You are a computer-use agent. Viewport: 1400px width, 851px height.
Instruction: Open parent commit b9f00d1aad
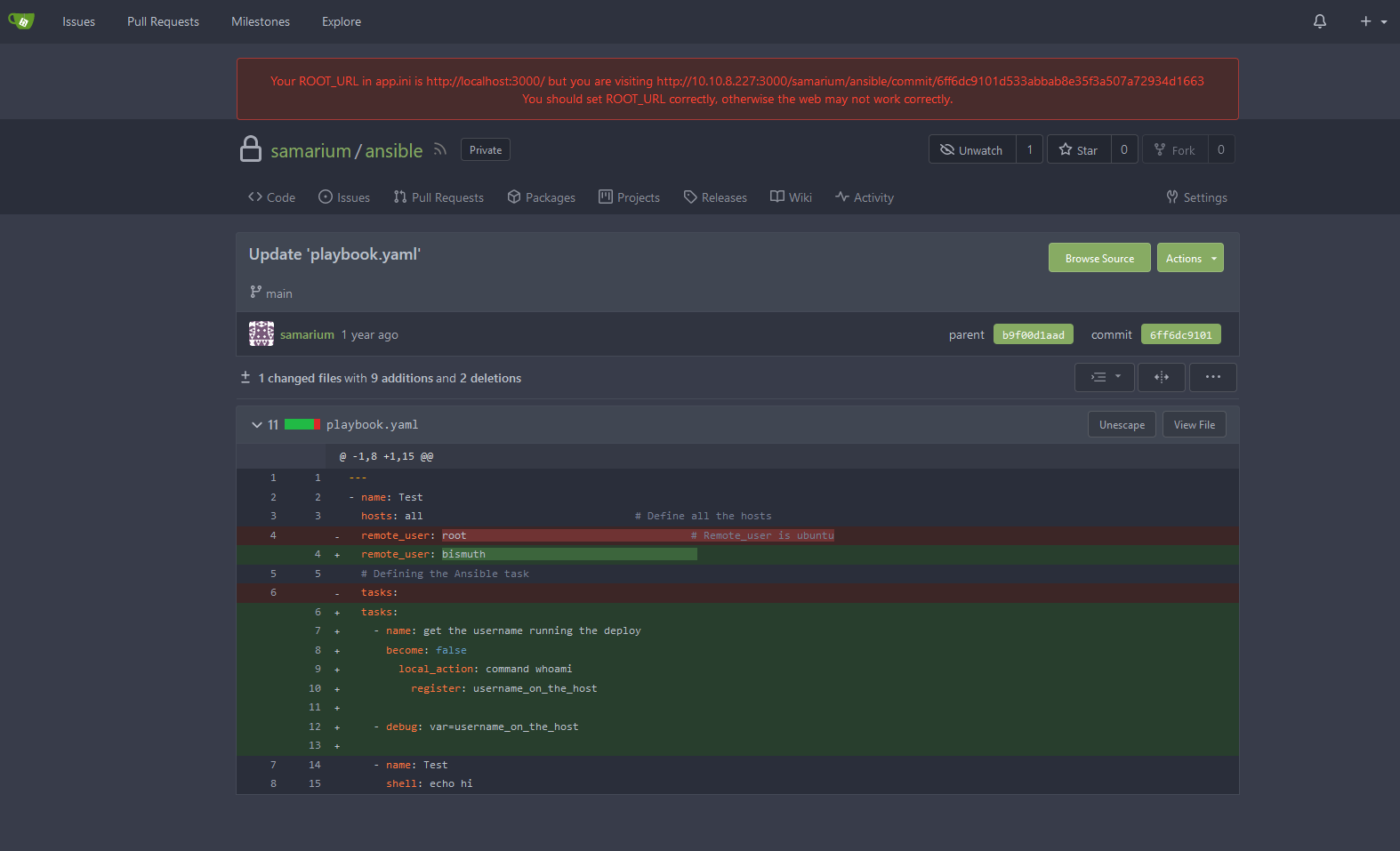tap(1034, 334)
